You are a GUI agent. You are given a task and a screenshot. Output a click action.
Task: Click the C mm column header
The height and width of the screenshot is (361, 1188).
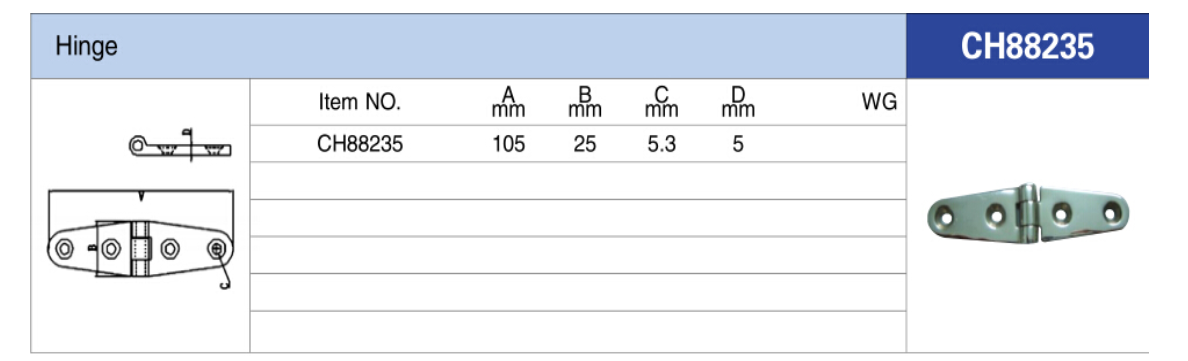(x=661, y=102)
